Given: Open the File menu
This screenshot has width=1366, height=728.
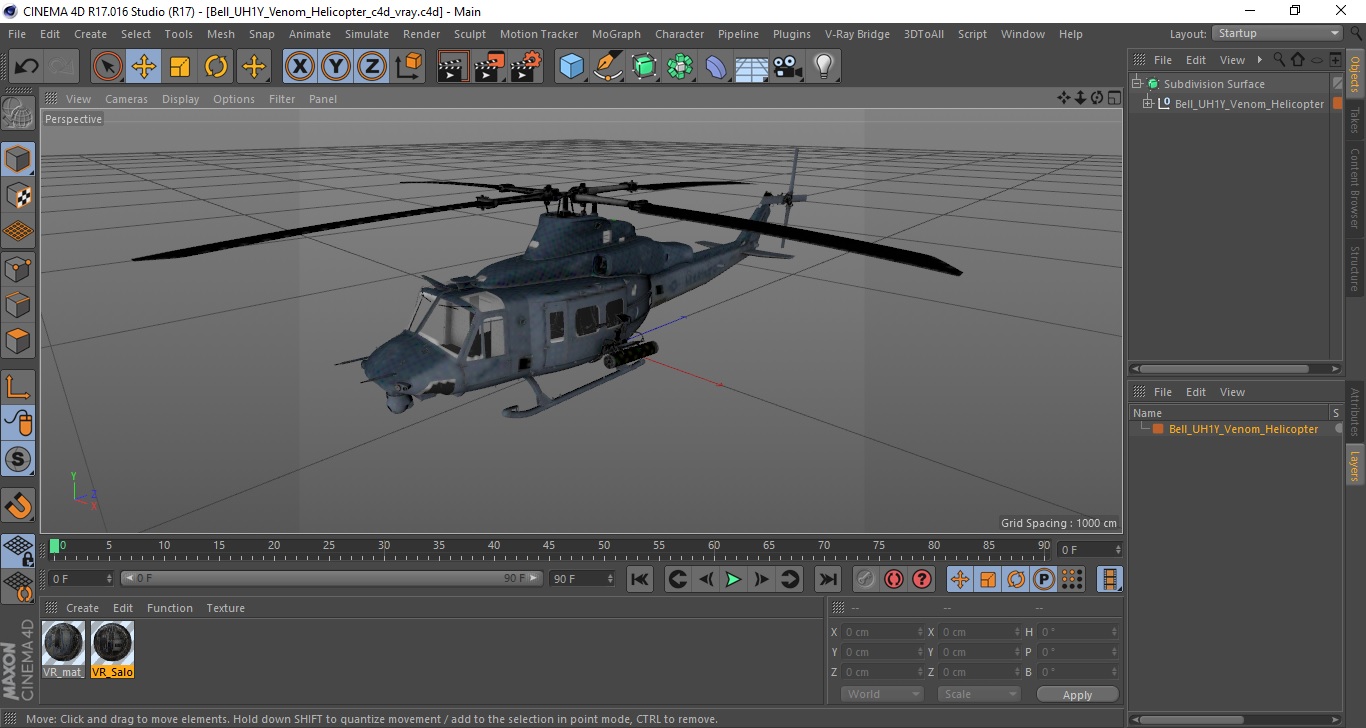Looking at the screenshot, I should [x=17, y=34].
